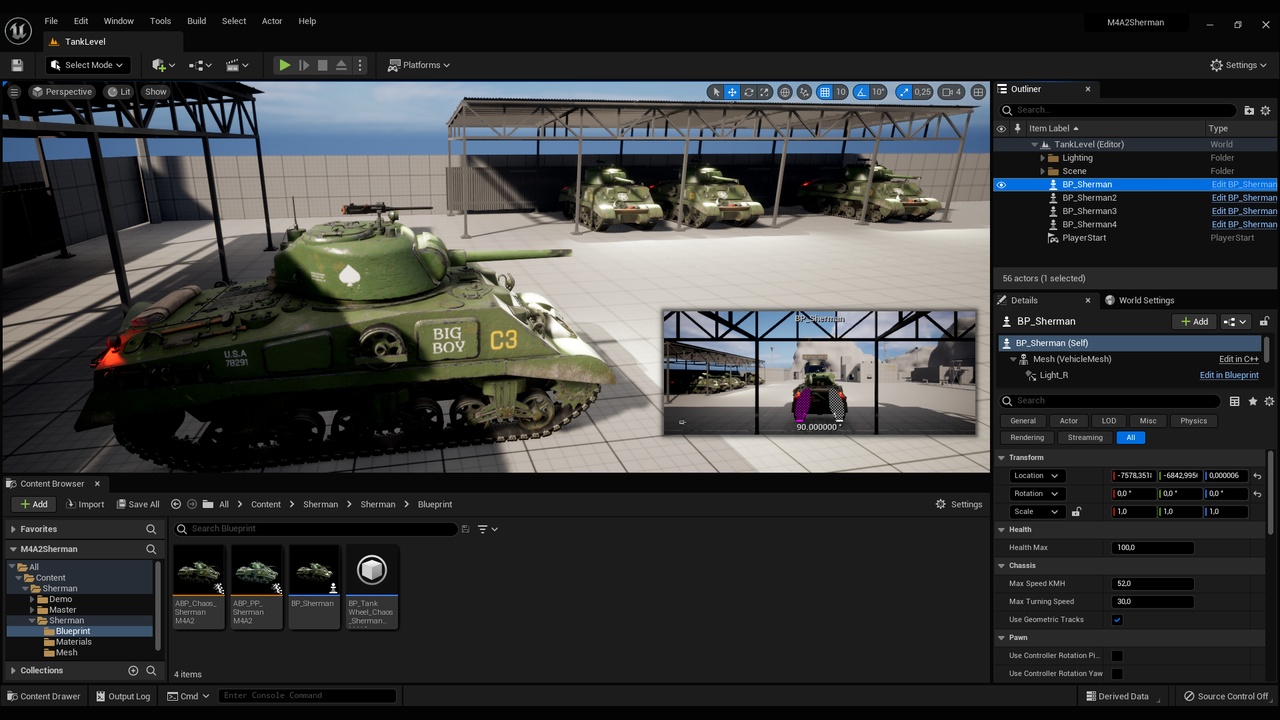Image resolution: width=1280 pixels, height=720 pixels.
Task: Start Play in Editor
Action: tap(285, 65)
